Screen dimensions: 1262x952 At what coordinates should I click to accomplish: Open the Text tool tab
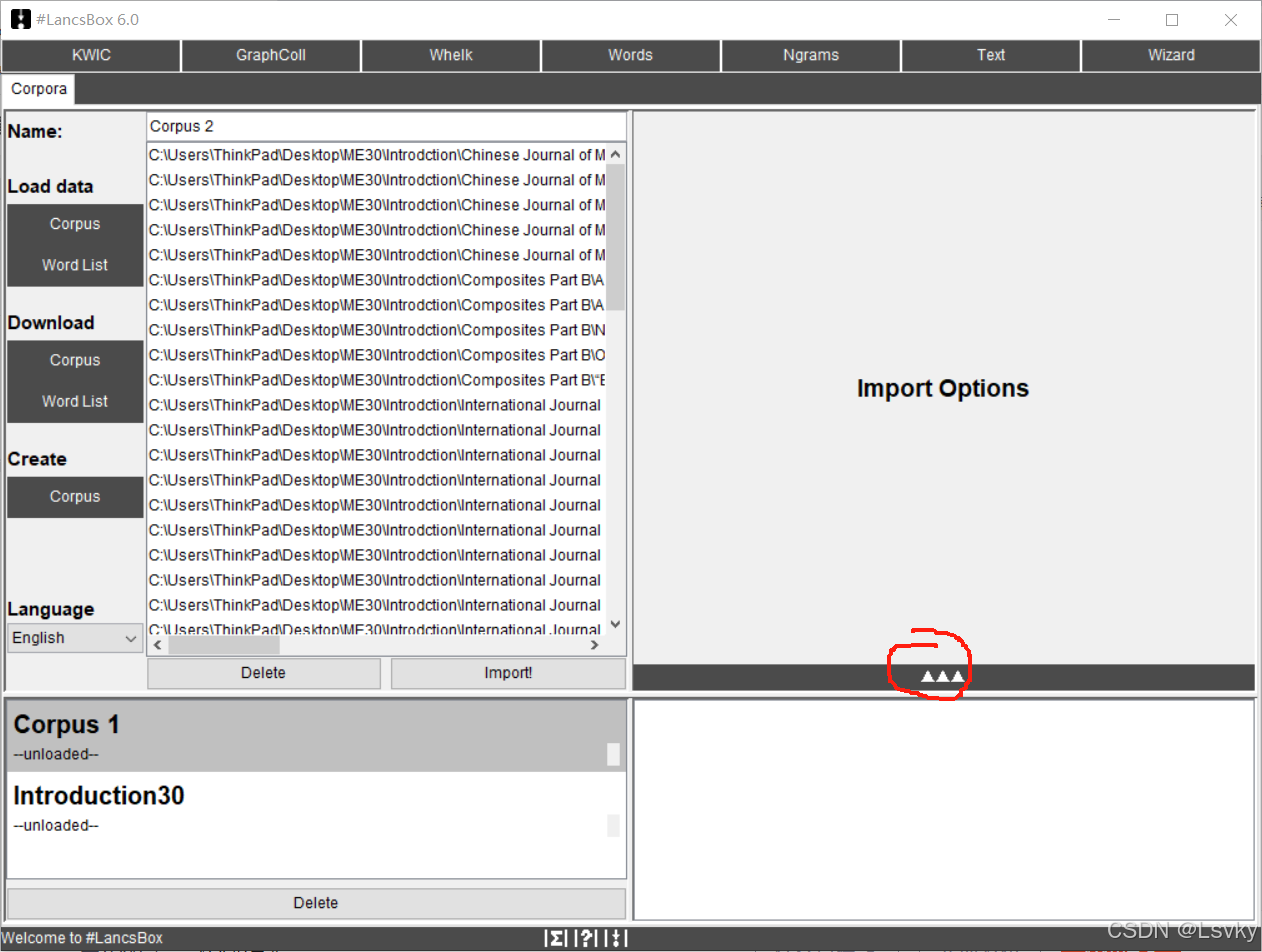tap(991, 55)
